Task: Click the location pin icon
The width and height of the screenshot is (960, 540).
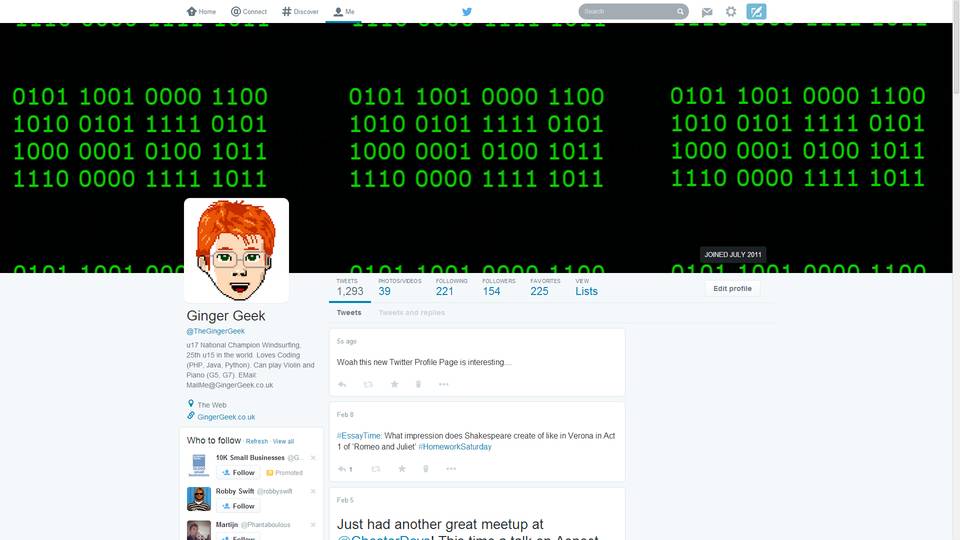Action: tap(190, 403)
